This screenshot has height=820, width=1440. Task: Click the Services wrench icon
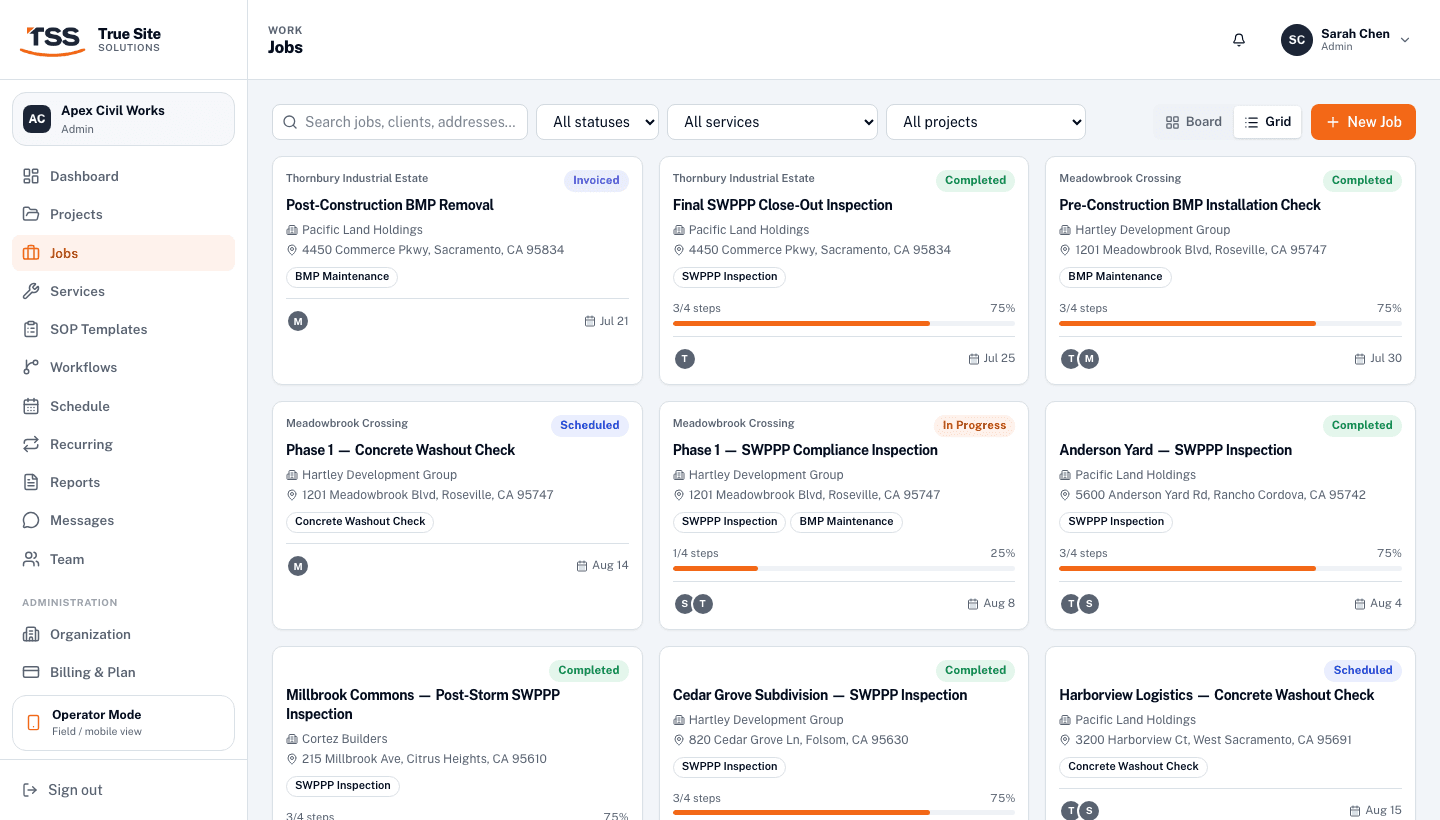point(31,291)
